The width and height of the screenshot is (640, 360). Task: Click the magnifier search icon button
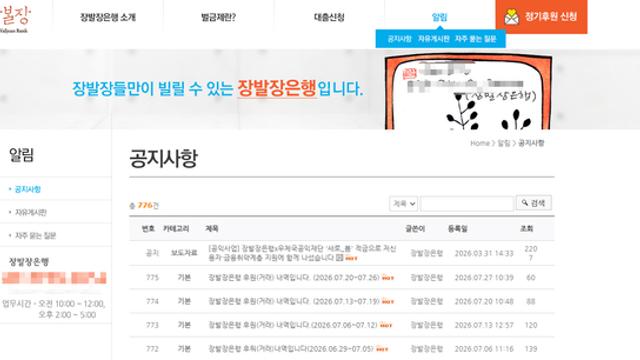(534, 203)
